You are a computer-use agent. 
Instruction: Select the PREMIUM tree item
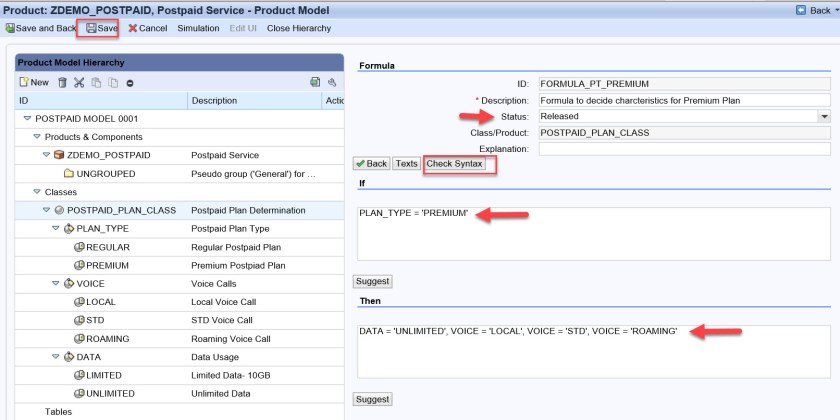(107, 265)
